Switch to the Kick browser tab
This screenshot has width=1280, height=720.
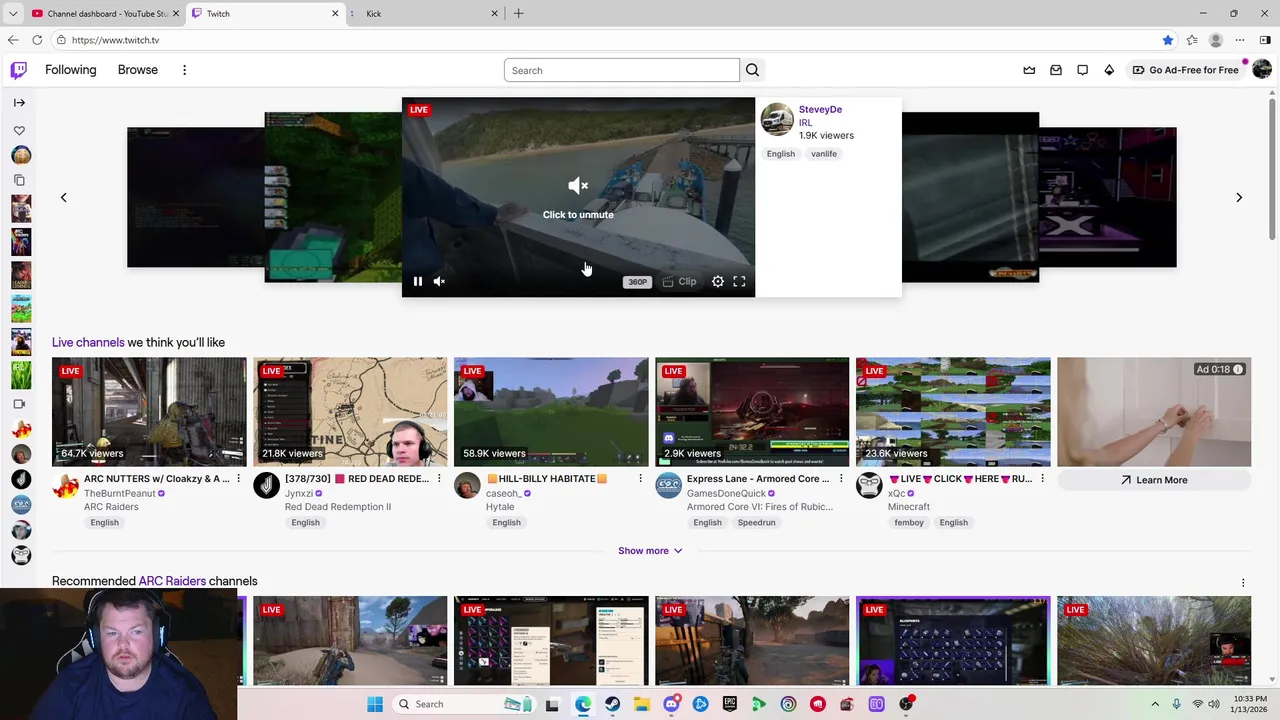pos(425,13)
